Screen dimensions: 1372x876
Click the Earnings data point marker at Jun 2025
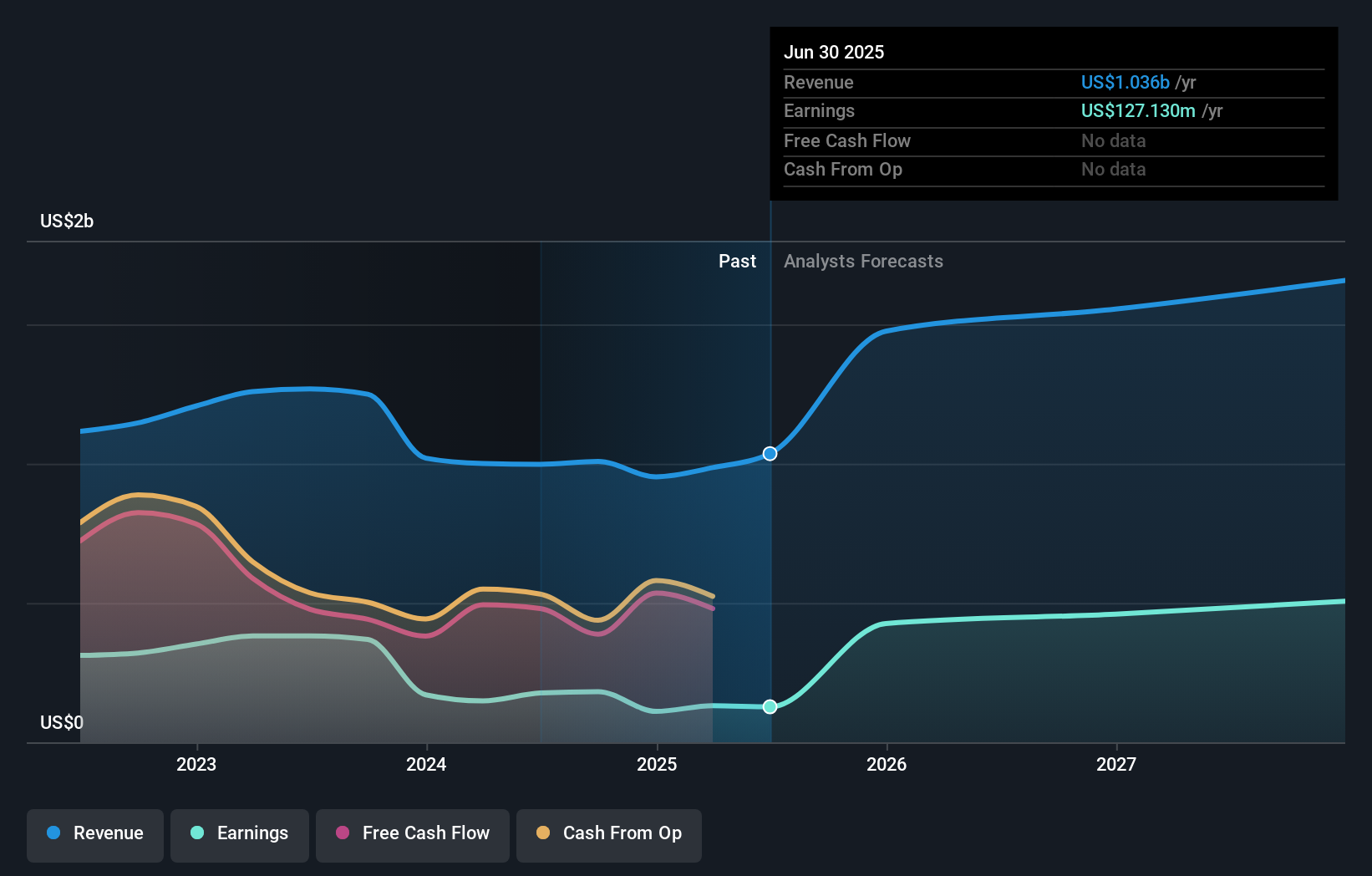[770, 707]
